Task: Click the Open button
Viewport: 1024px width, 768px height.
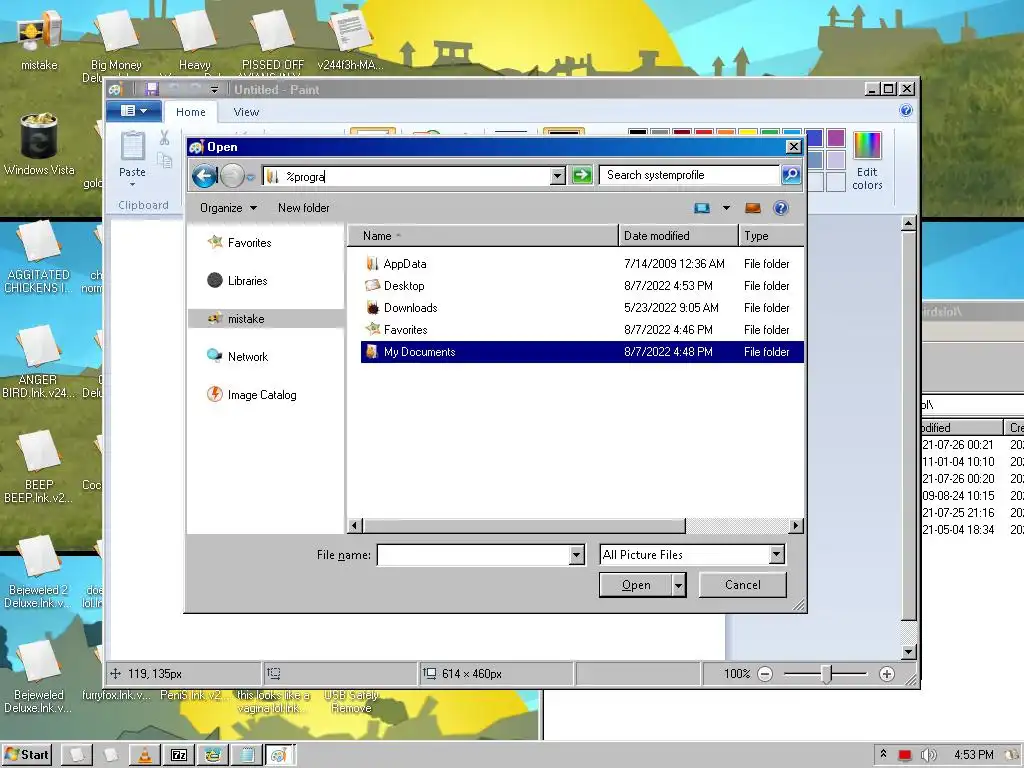Action: (635, 585)
